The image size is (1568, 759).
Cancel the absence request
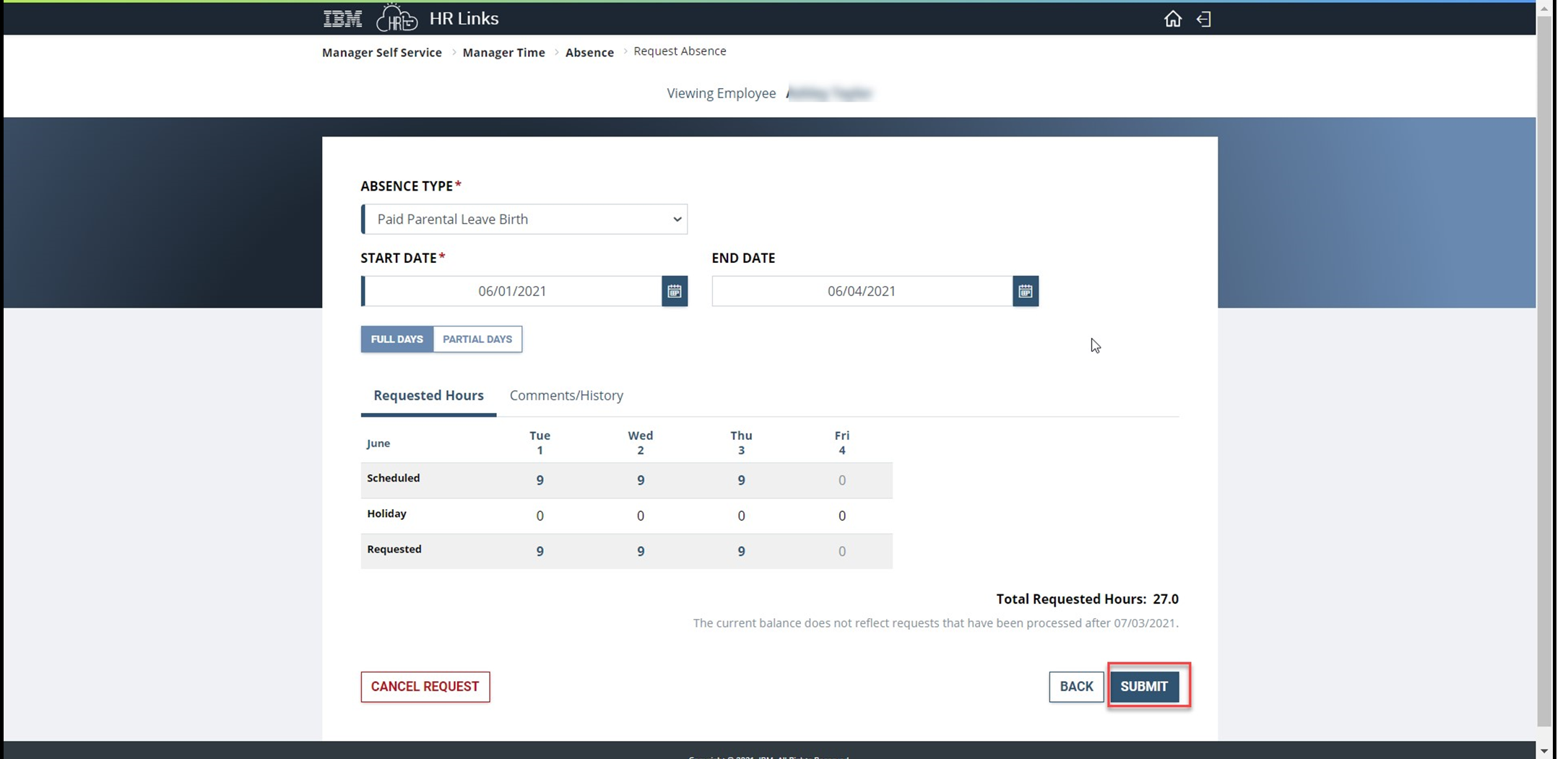pos(425,687)
